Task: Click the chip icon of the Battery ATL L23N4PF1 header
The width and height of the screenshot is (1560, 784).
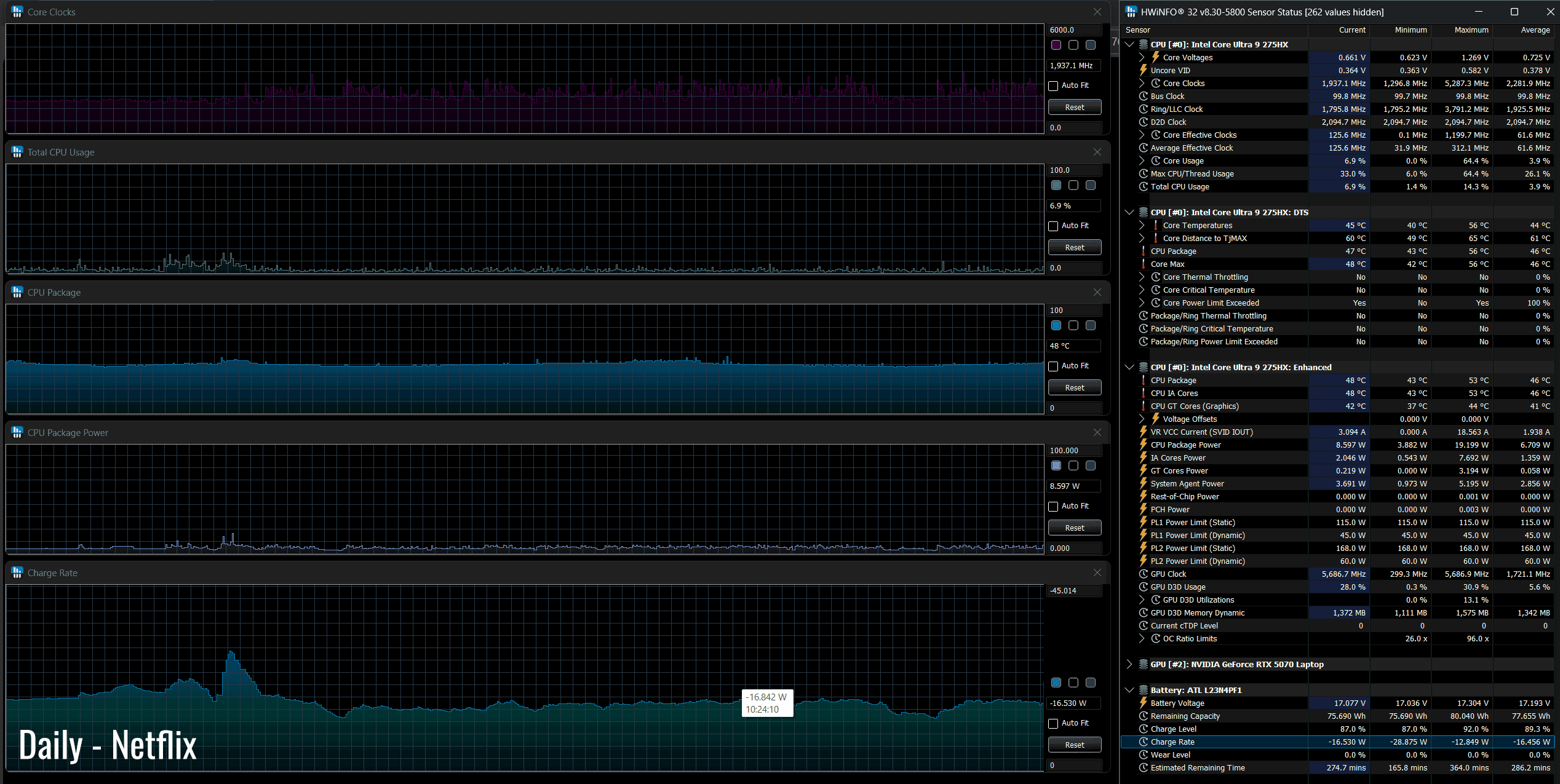Action: 1144,690
